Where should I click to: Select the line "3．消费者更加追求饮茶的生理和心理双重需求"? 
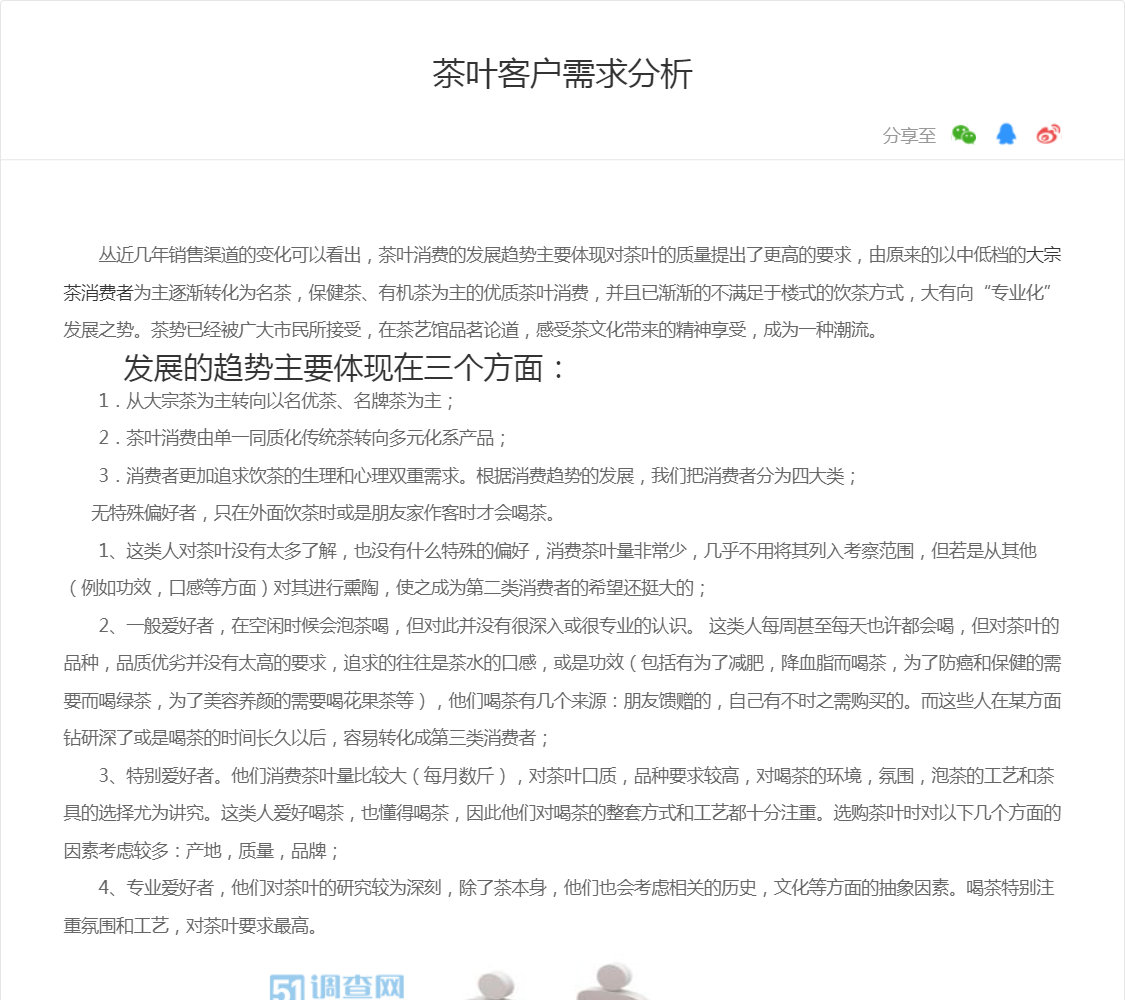pos(477,476)
